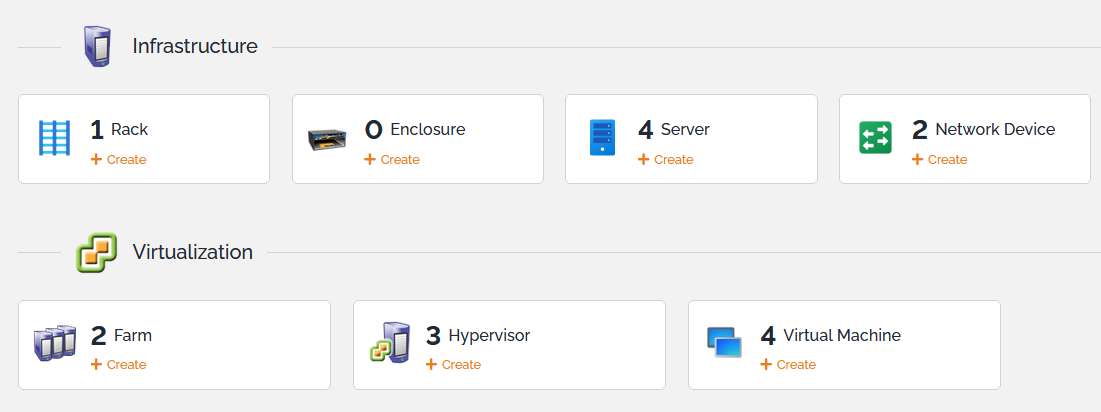Image resolution: width=1101 pixels, height=412 pixels.
Task: Click the Farm servers icon
Action: [54, 343]
